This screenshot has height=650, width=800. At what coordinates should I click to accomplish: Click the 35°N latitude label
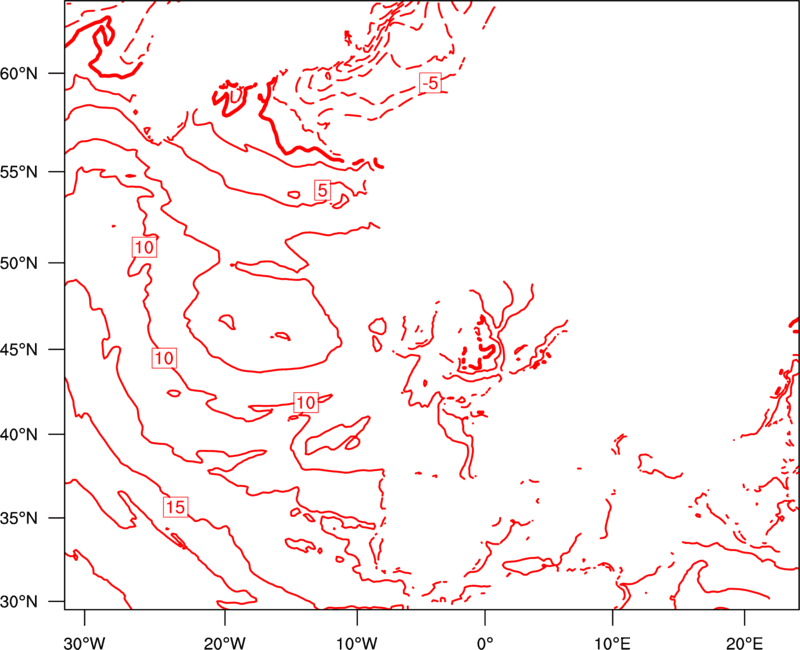click(x=19, y=518)
